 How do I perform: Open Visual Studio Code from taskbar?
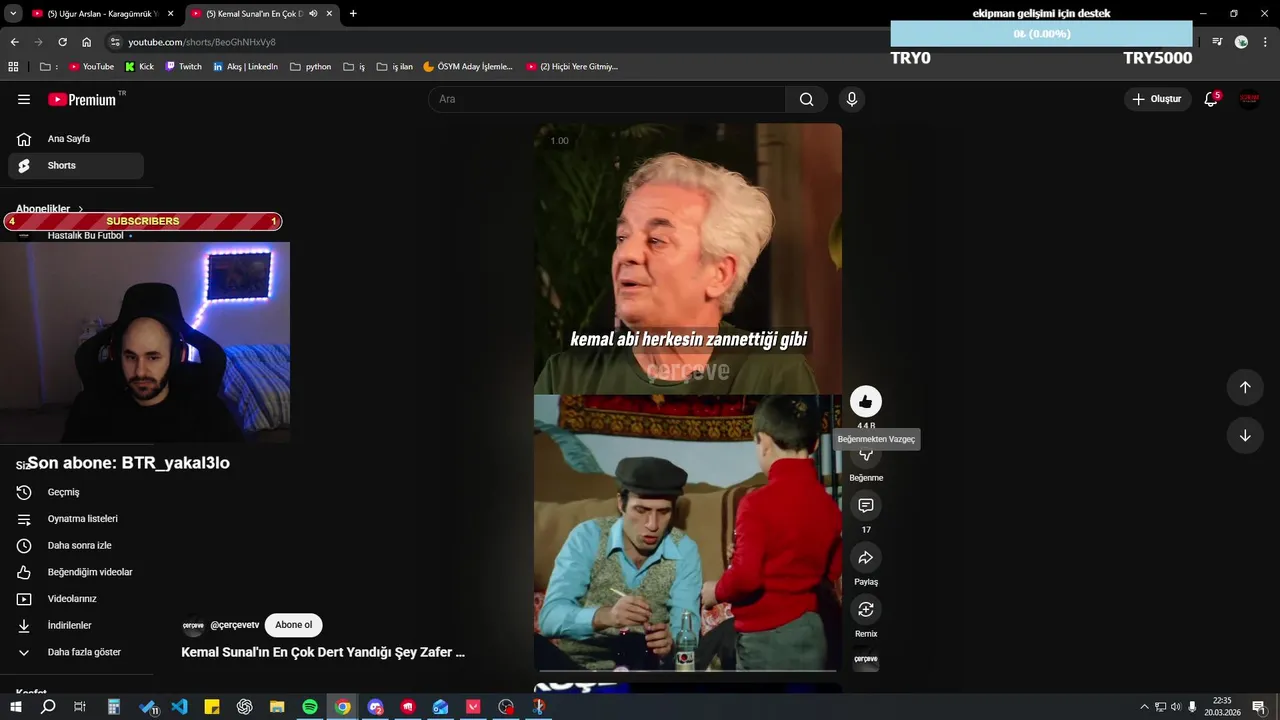coord(179,707)
